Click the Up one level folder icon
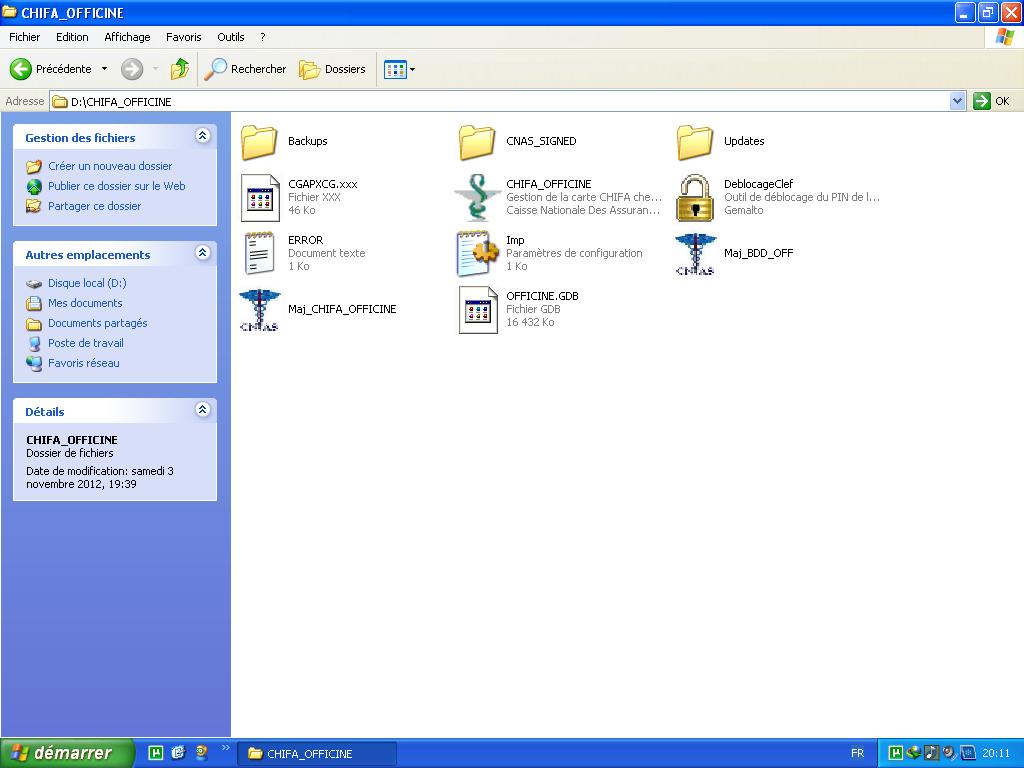1024x768 pixels. (180, 69)
